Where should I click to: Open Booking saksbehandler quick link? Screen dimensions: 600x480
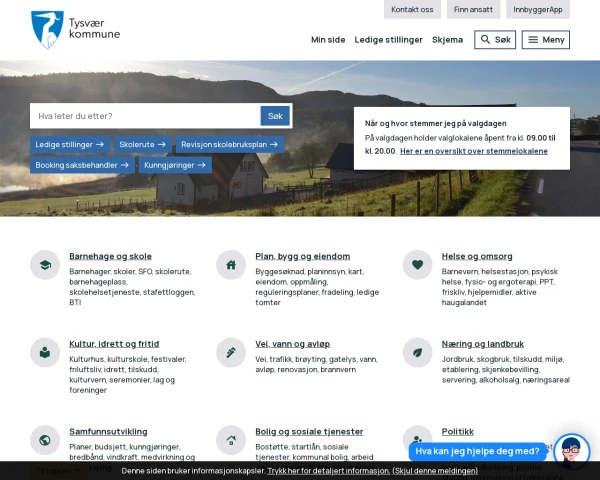[82, 165]
